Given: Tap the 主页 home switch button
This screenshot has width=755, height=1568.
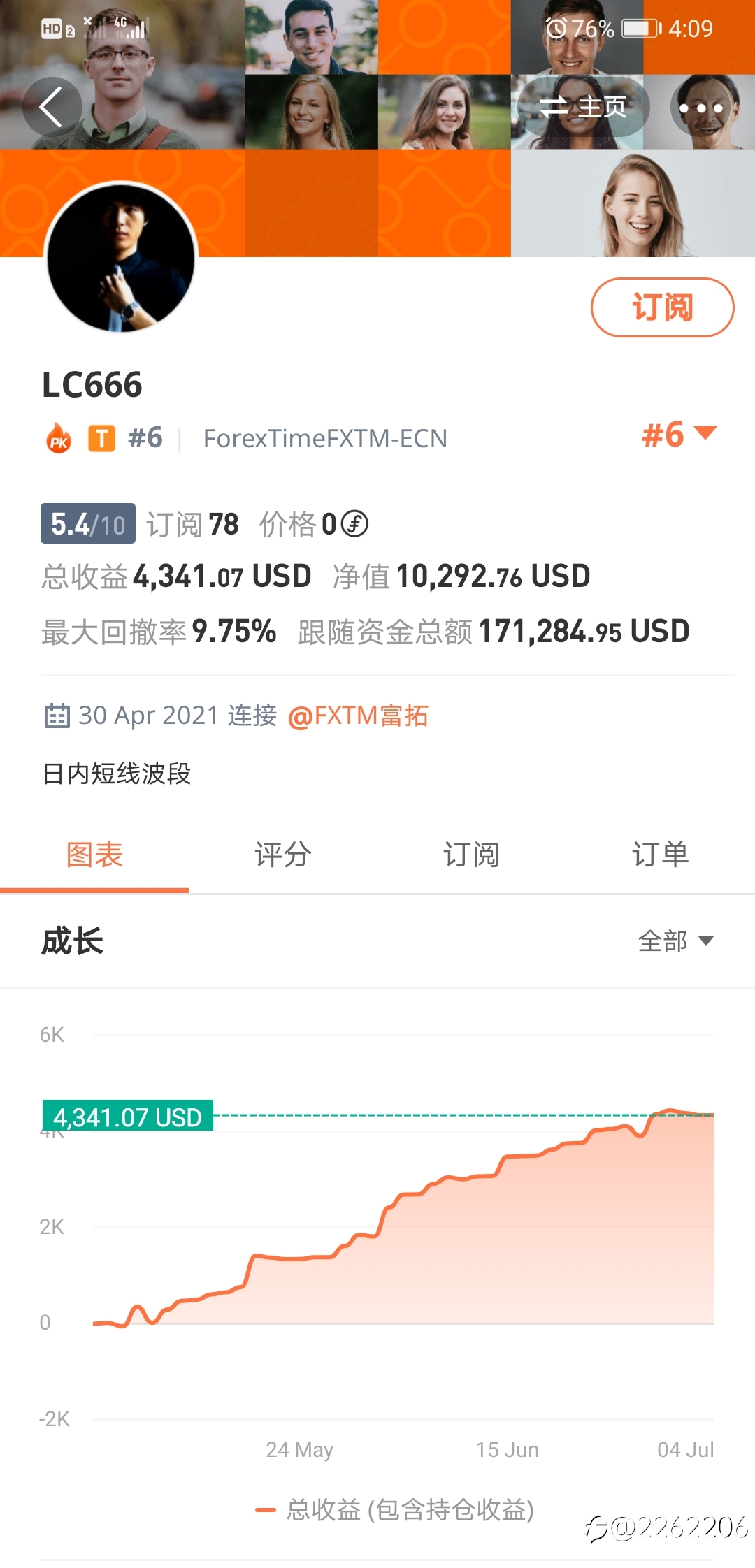Looking at the screenshot, I should [583, 107].
